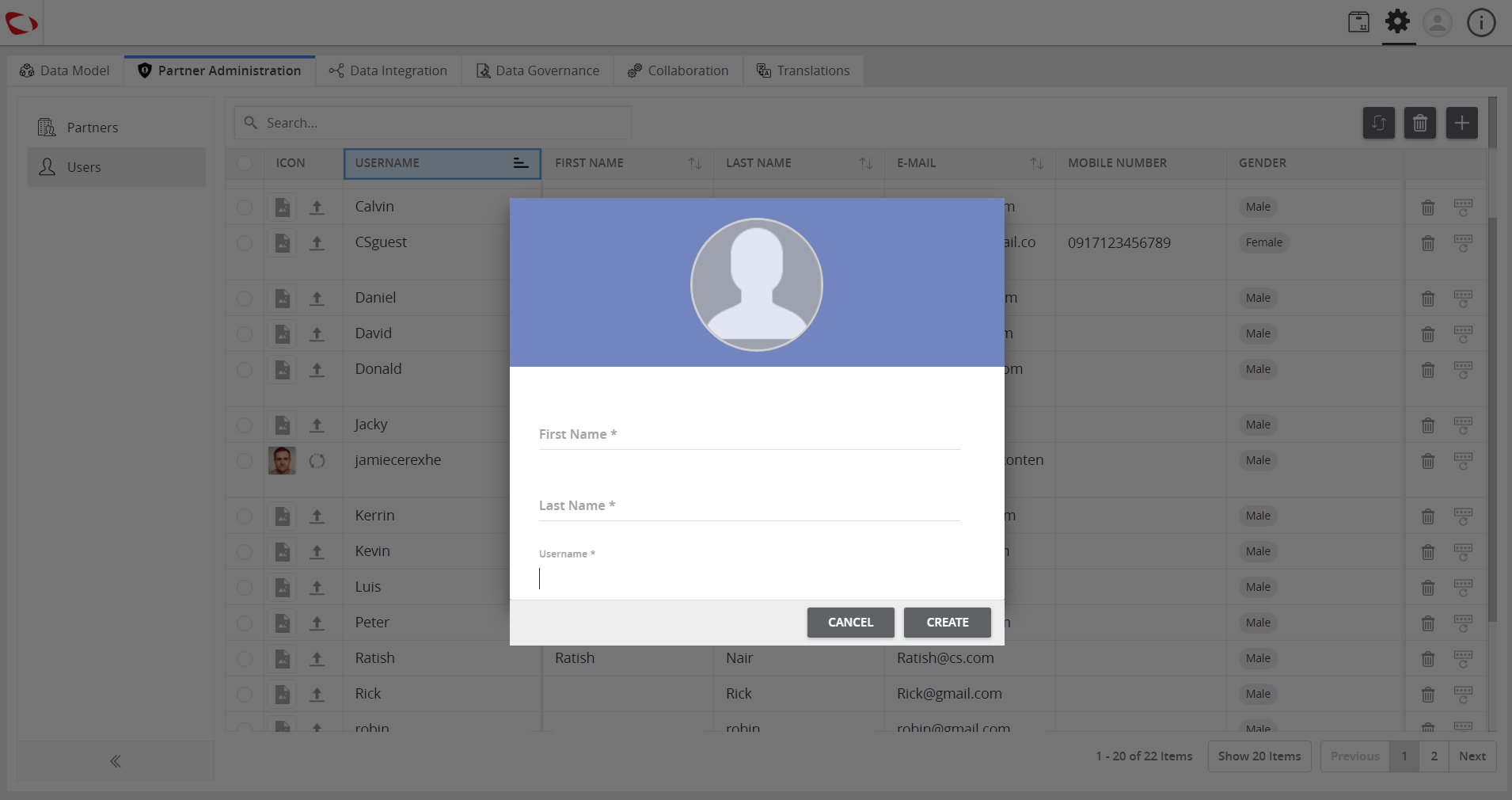Click the add new user plus button
1512x800 pixels.
click(x=1462, y=123)
